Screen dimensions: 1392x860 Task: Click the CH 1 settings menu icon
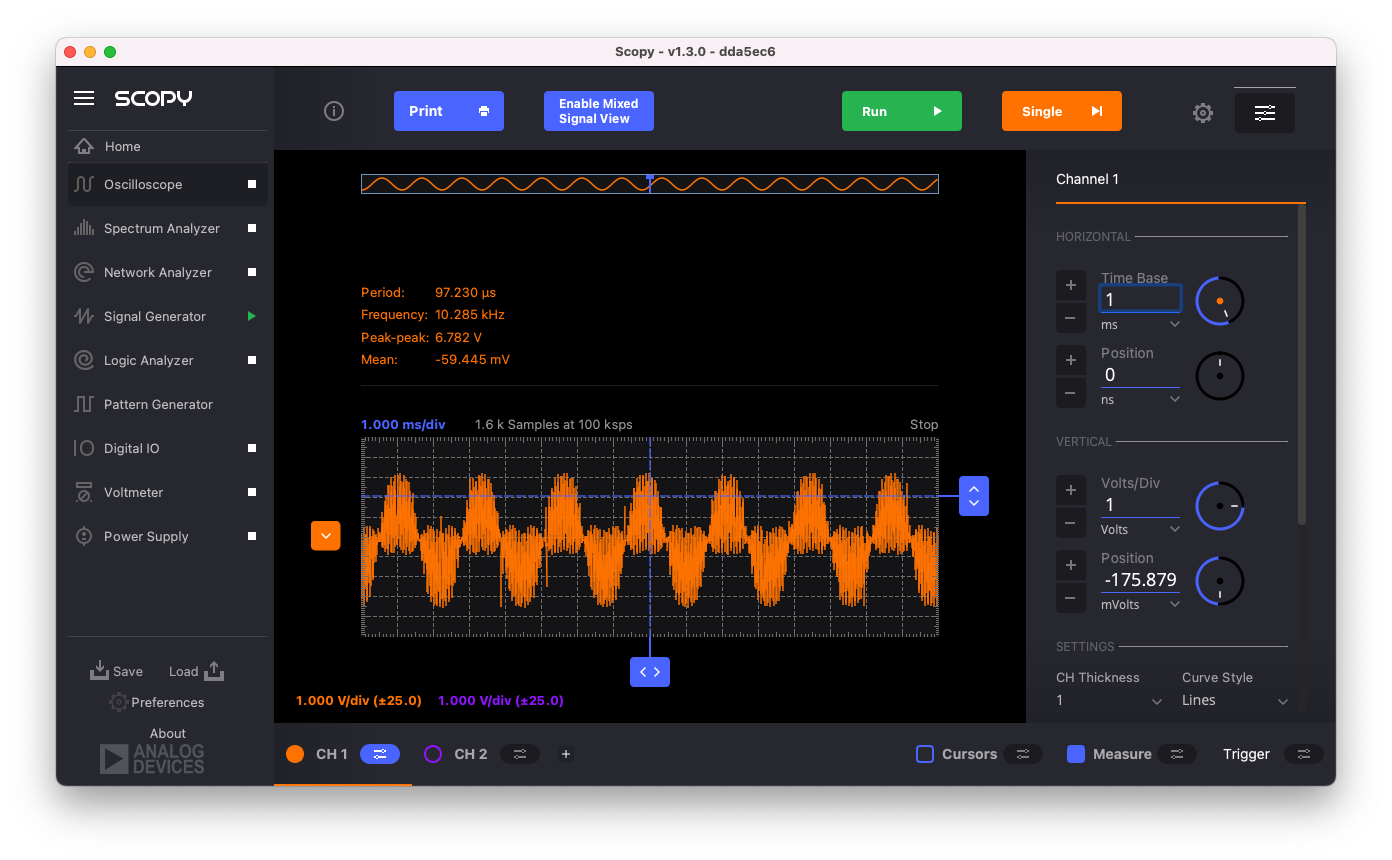click(x=380, y=754)
